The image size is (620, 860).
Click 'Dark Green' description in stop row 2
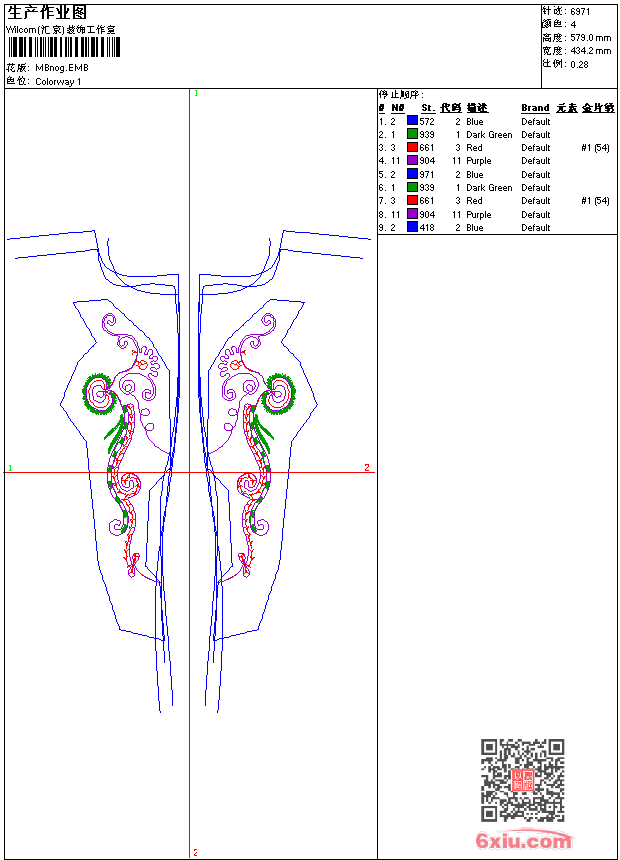tap(489, 134)
